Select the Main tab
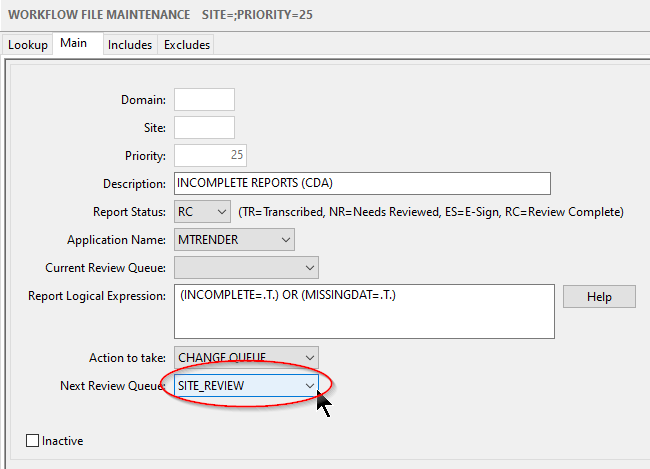Image resolution: width=650 pixels, height=469 pixels. (73, 44)
